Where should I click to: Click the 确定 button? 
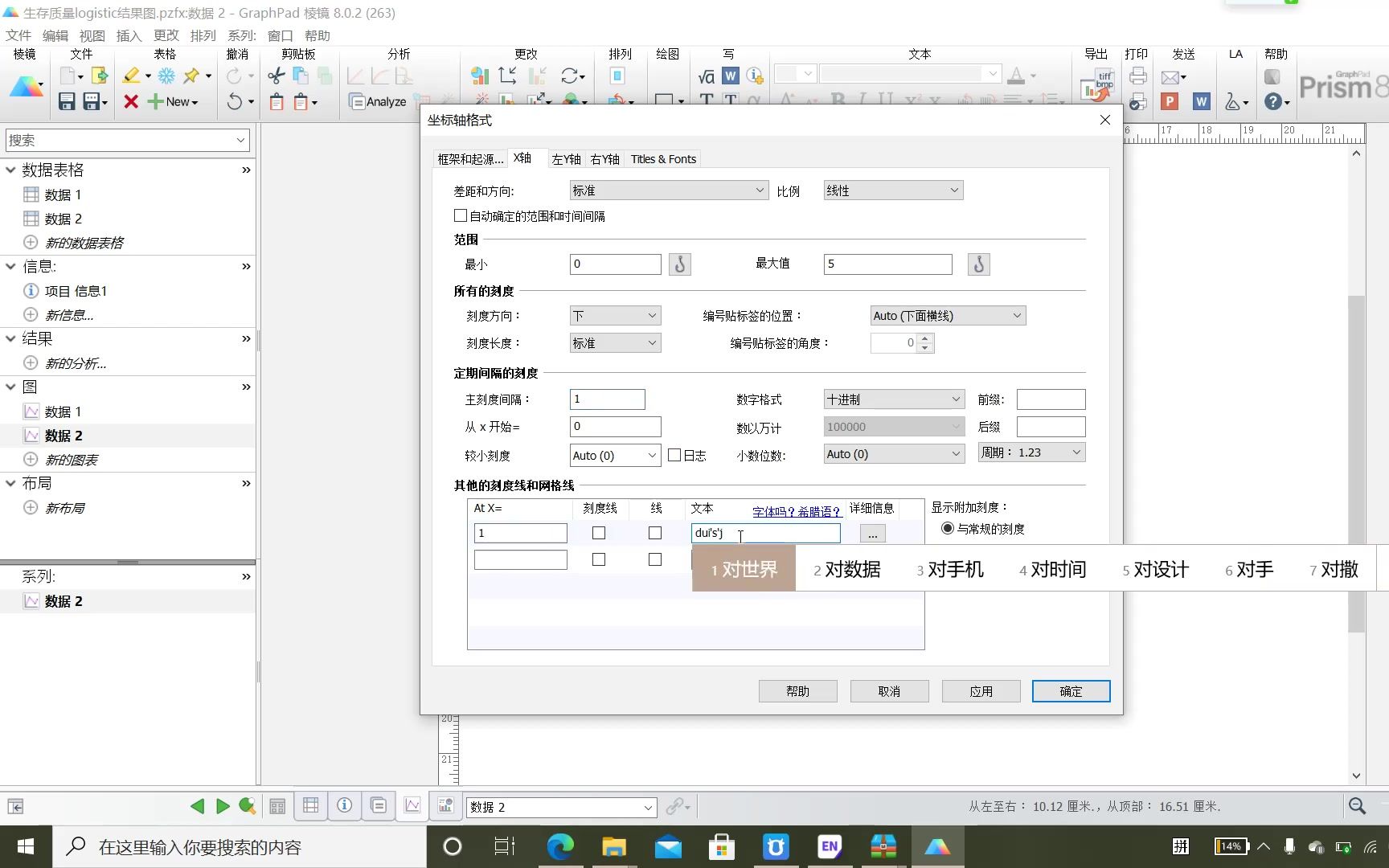tap(1071, 691)
